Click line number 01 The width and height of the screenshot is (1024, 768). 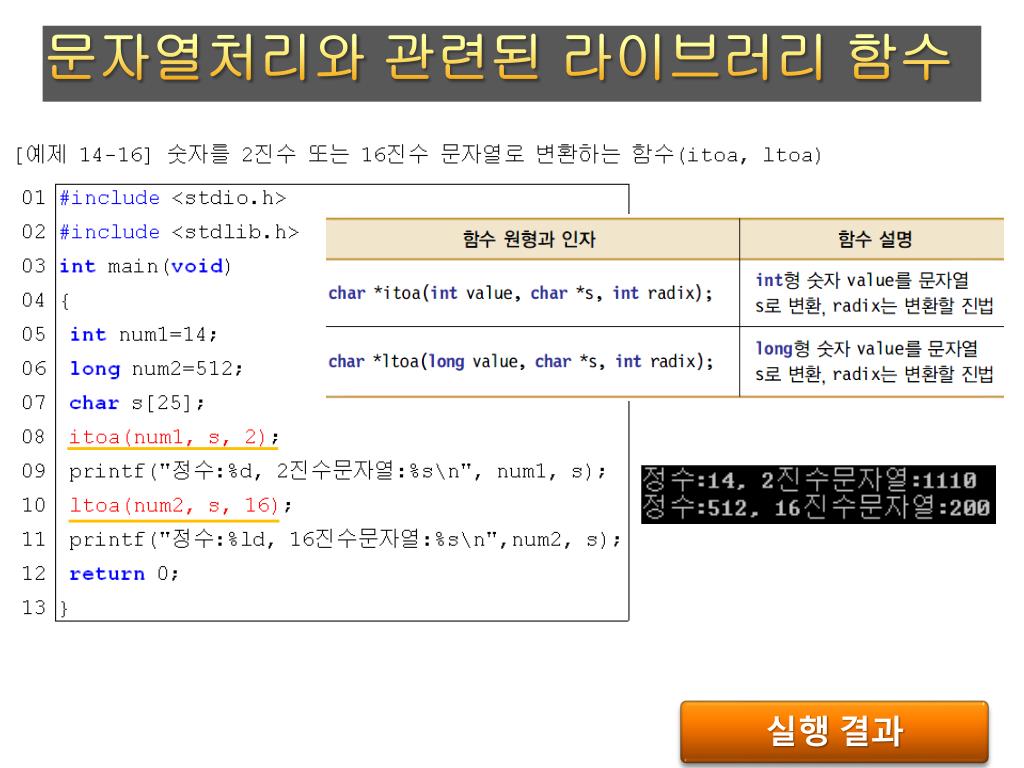click(x=33, y=198)
